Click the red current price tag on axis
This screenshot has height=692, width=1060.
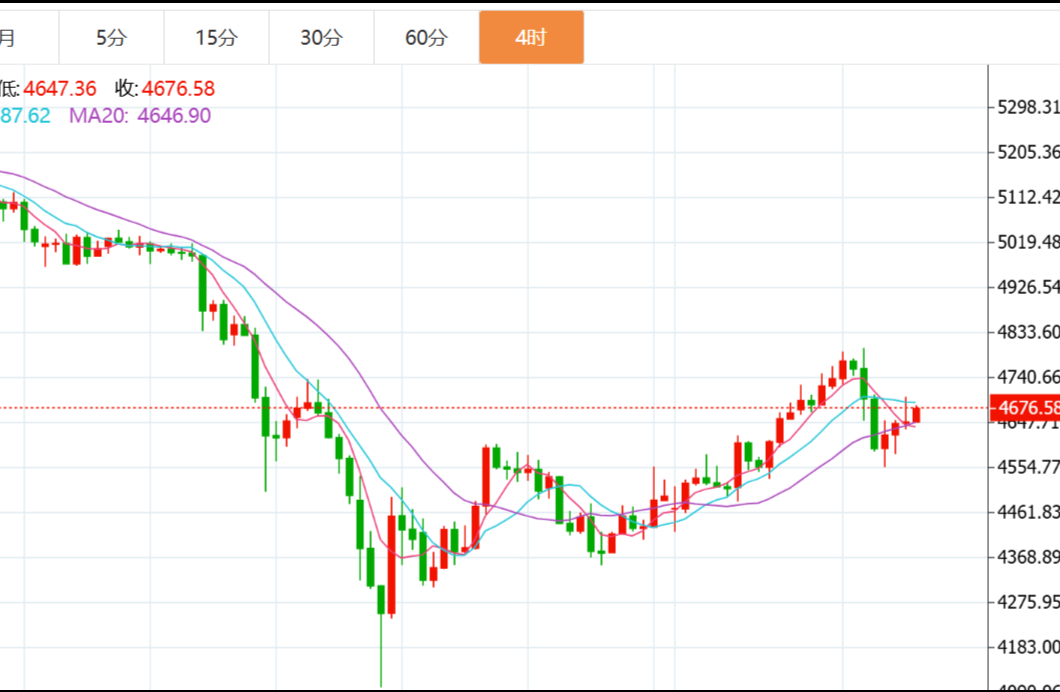(1024, 407)
